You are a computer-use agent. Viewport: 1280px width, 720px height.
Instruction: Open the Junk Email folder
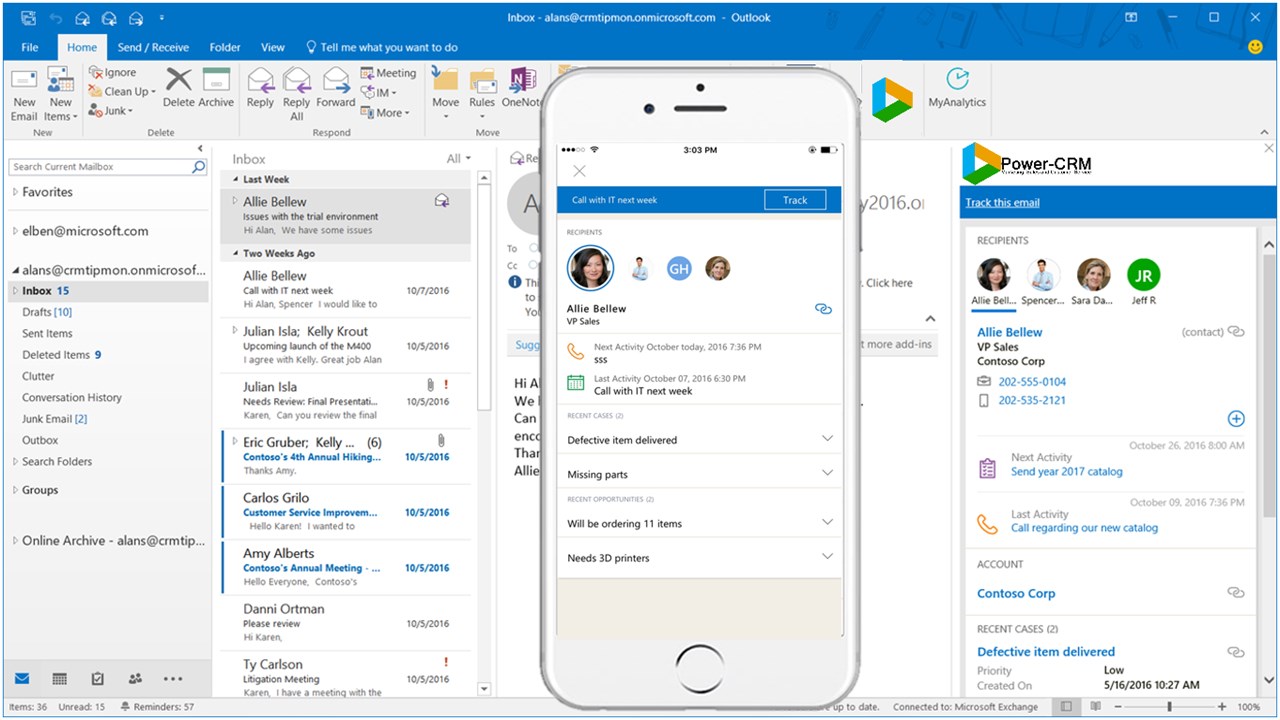54,419
